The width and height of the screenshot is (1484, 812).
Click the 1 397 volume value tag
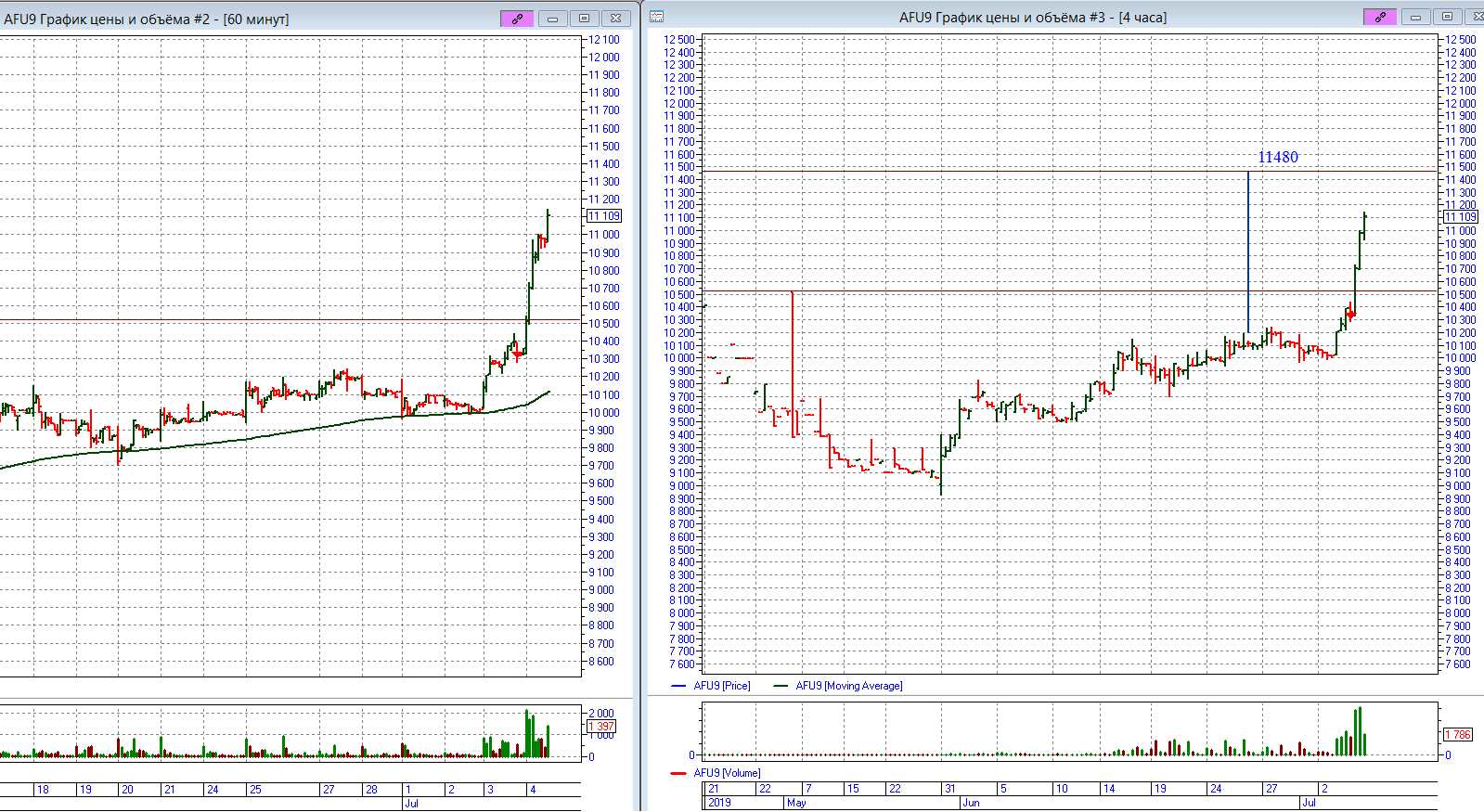click(601, 727)
